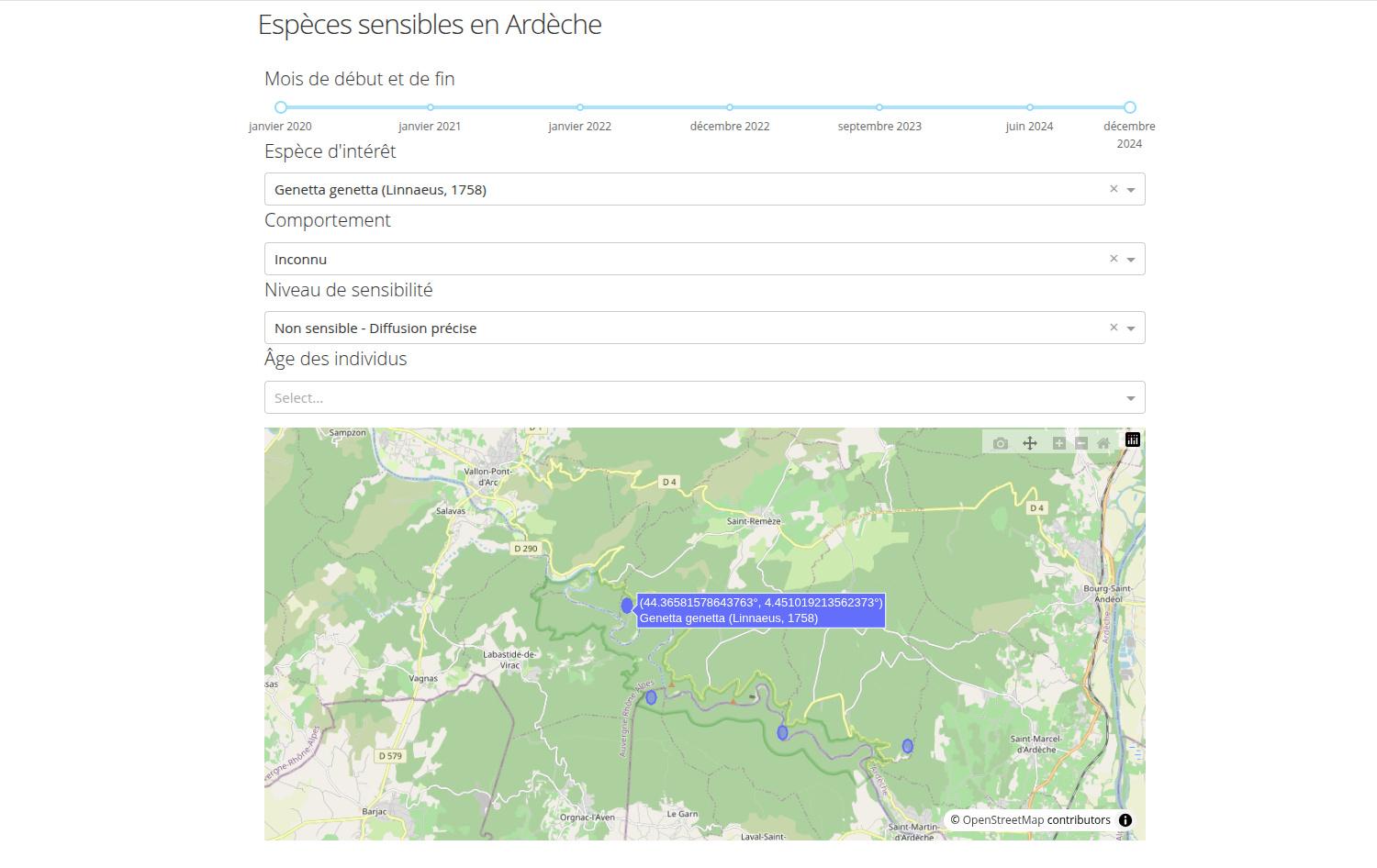Viewport: 1377px width, 868px height.
Task: Click the Plotly logo on the map
Action: coord(1132,440)
